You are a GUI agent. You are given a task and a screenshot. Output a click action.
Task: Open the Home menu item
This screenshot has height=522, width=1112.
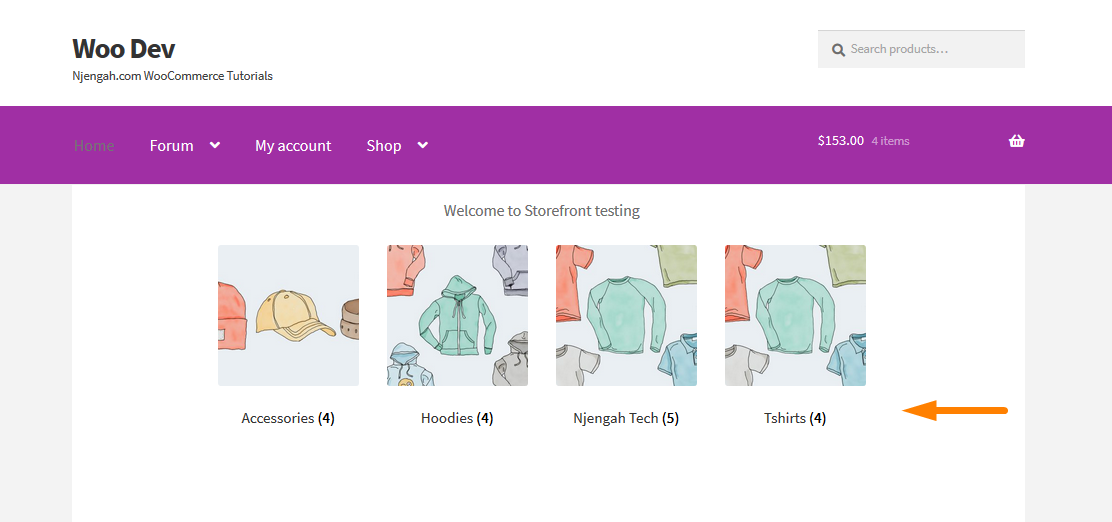[94, 145]
